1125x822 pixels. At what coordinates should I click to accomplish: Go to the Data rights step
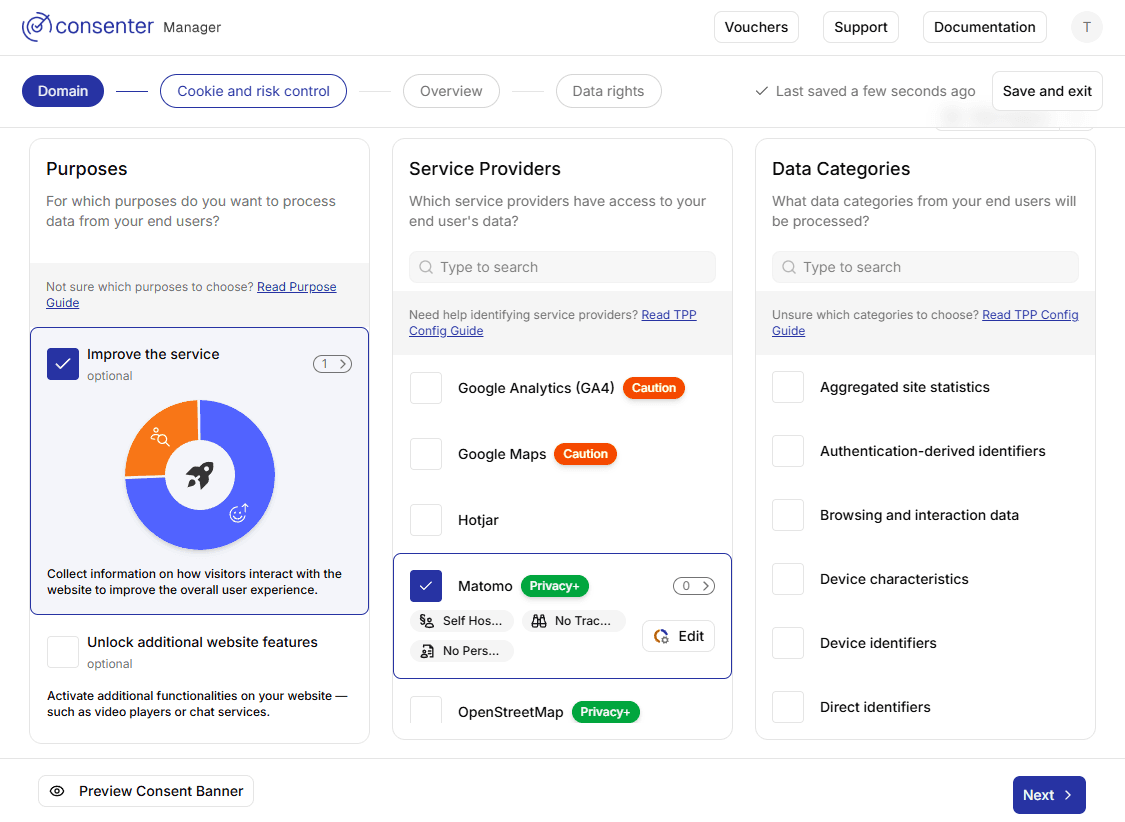608,90
